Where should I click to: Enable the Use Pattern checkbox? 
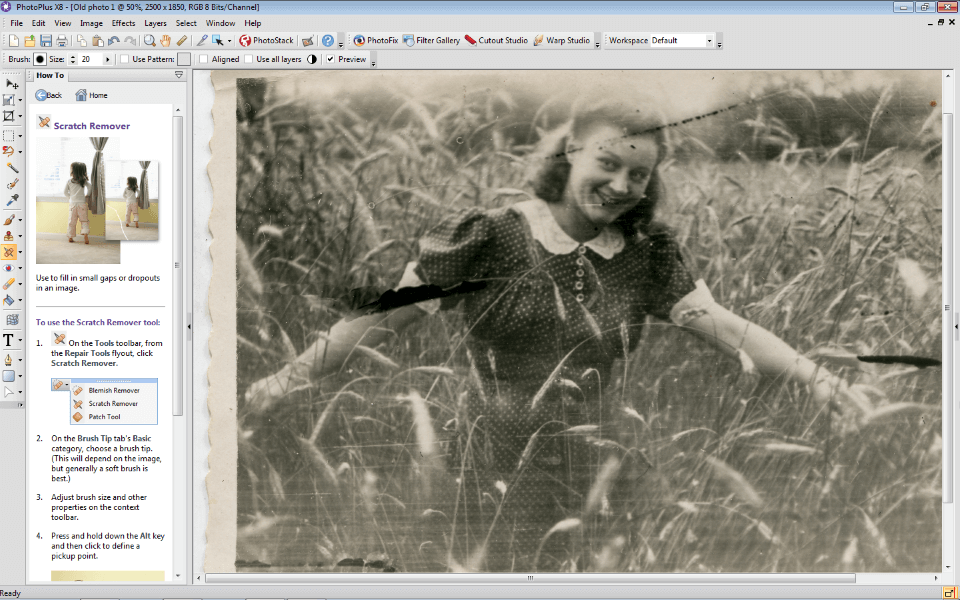coord(125,59)
